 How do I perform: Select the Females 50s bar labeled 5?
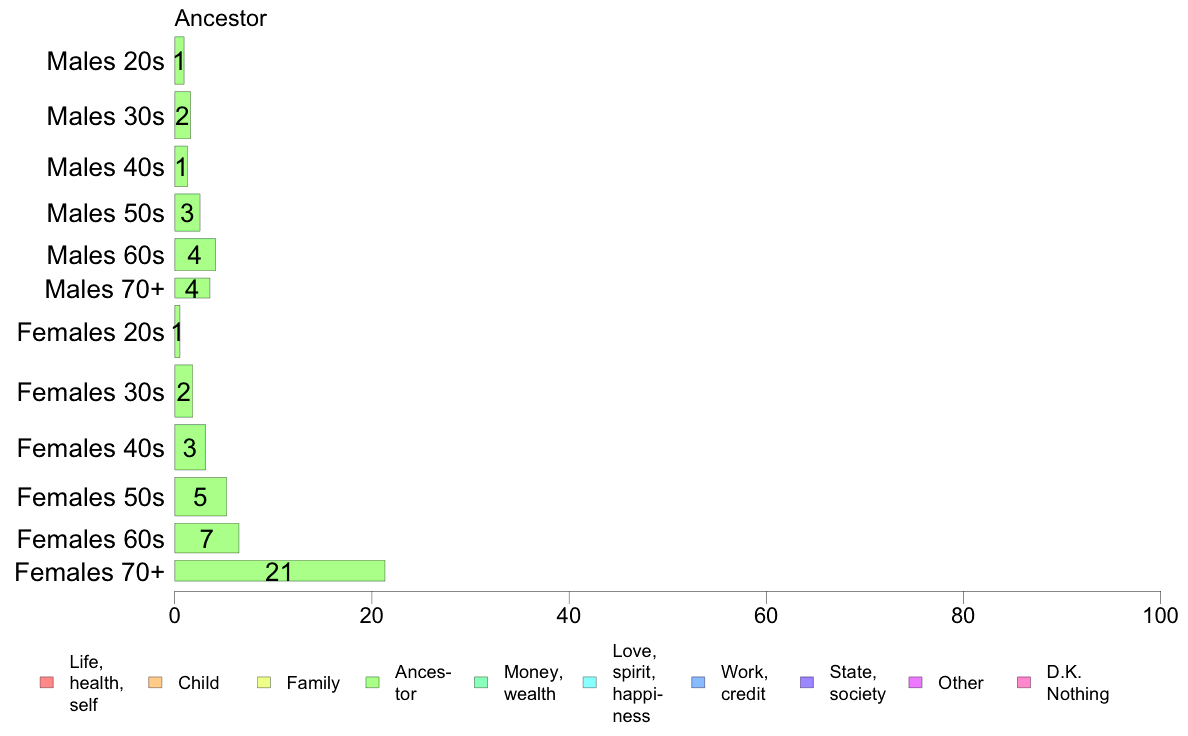(201, 496)
